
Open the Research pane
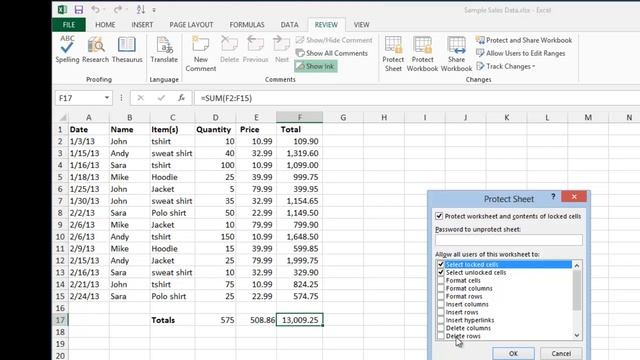(96, 49)
